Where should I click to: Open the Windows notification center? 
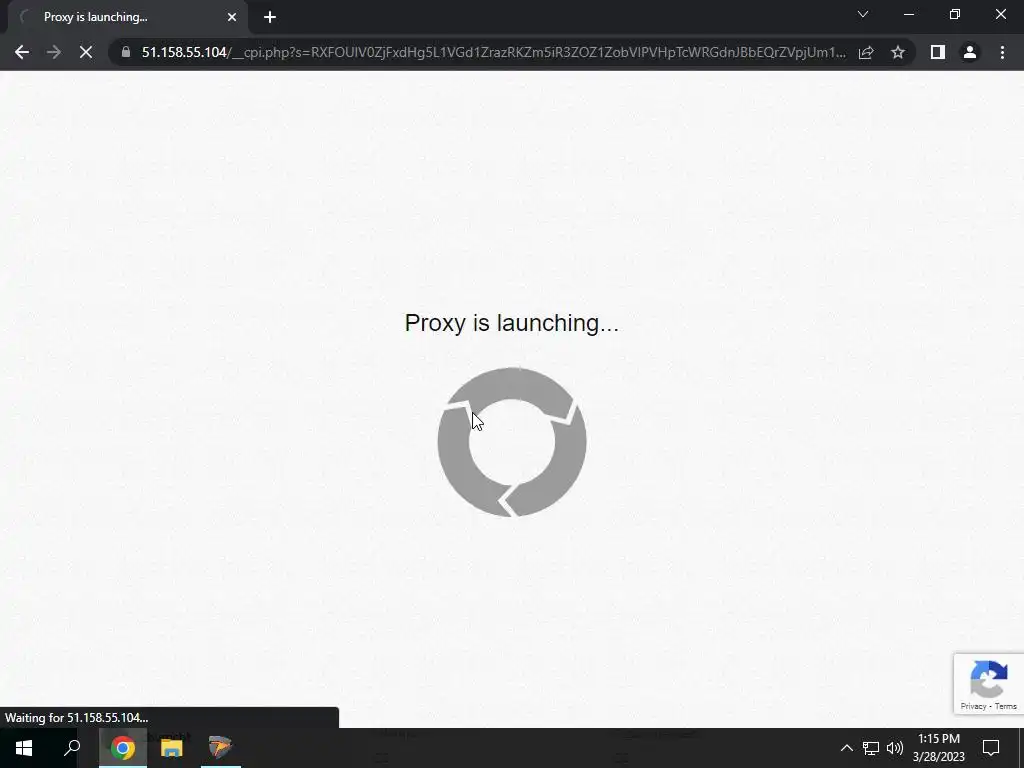991,748
